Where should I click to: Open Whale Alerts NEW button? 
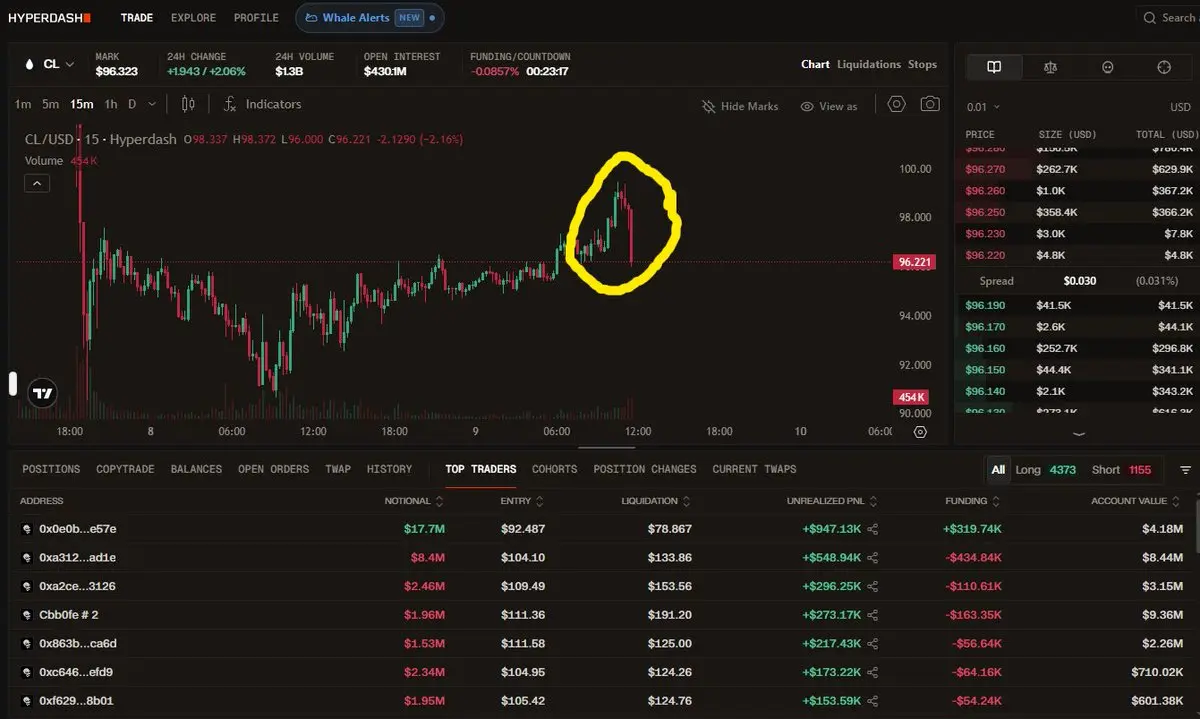coord(370,18)
